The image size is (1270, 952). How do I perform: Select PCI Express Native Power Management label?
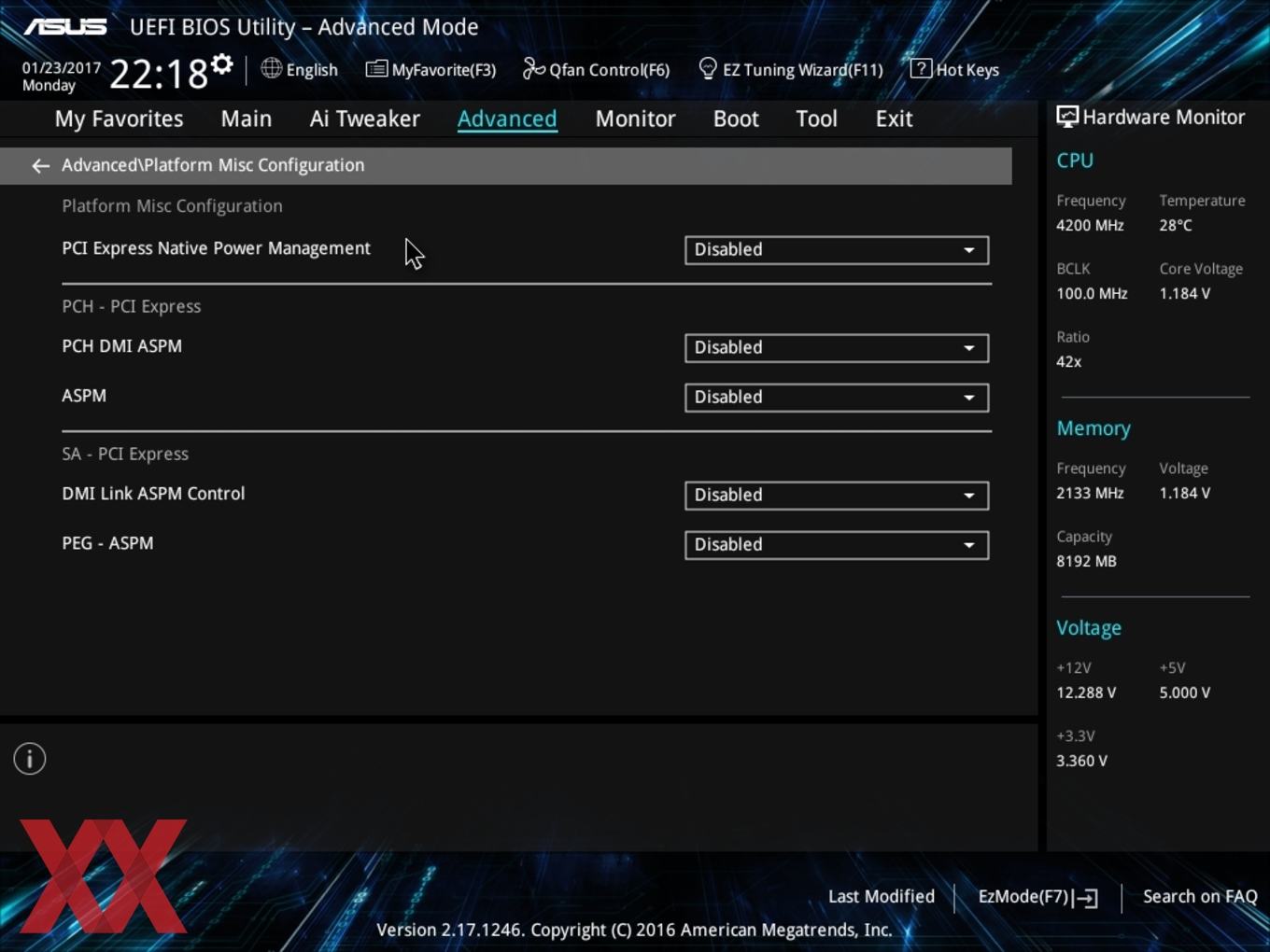[216, 248]
